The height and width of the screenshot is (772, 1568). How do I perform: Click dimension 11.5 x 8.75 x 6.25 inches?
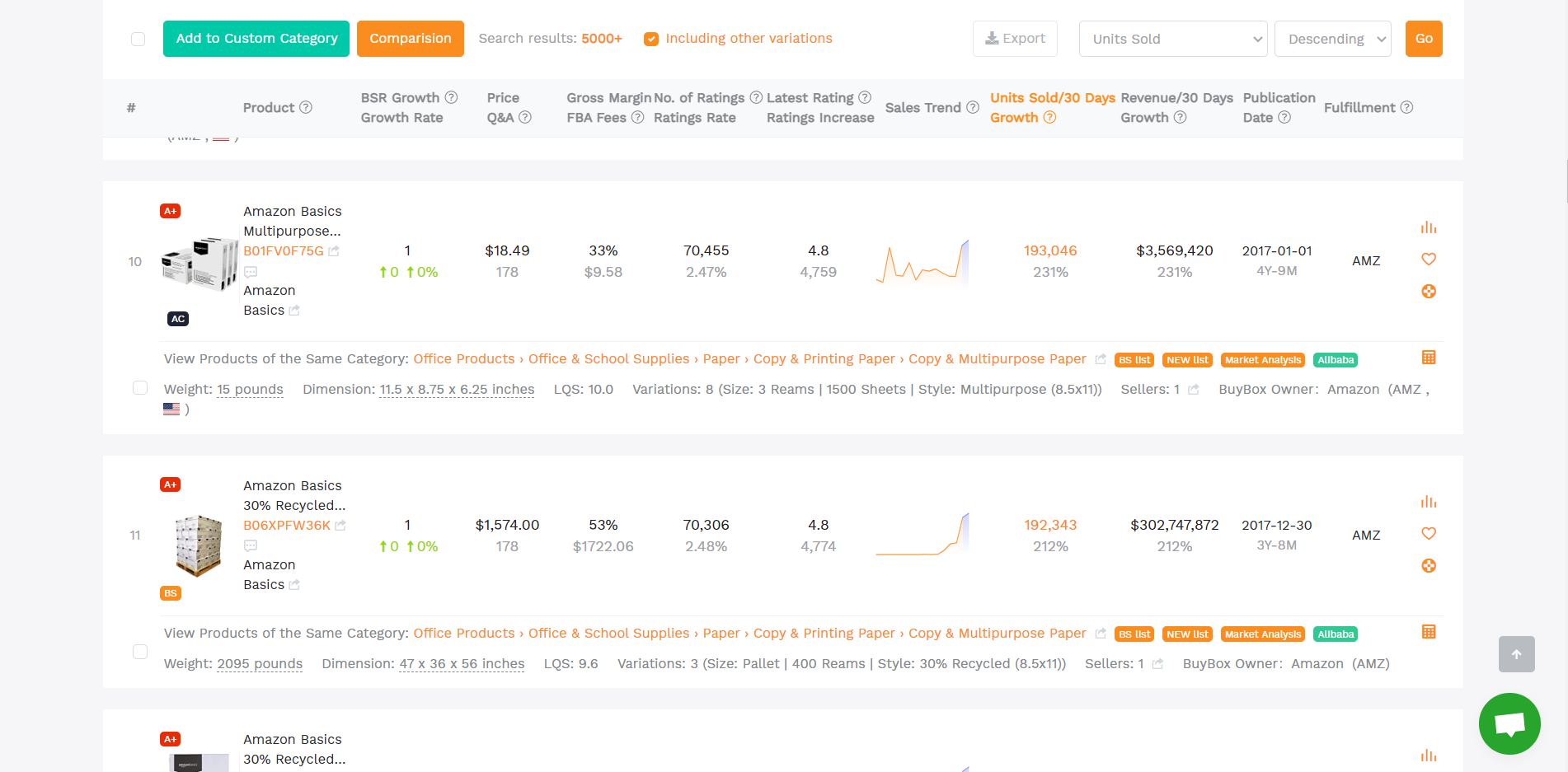[457, 390]
